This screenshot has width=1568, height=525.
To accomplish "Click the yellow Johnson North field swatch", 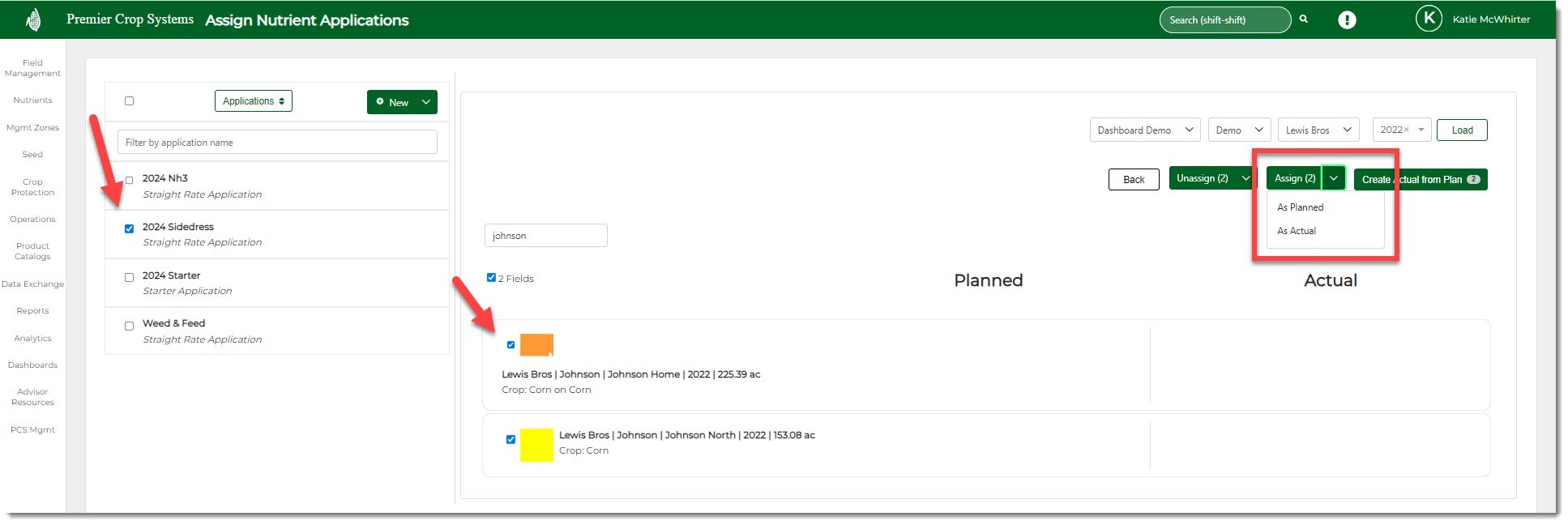I will pos(536,445).
